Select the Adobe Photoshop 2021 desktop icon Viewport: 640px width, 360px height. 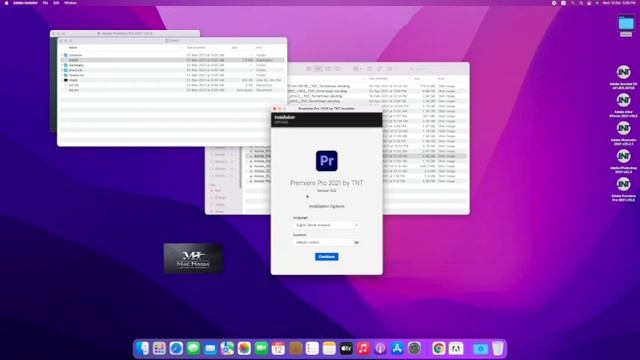pyautogui.click(x=623, y=156)
